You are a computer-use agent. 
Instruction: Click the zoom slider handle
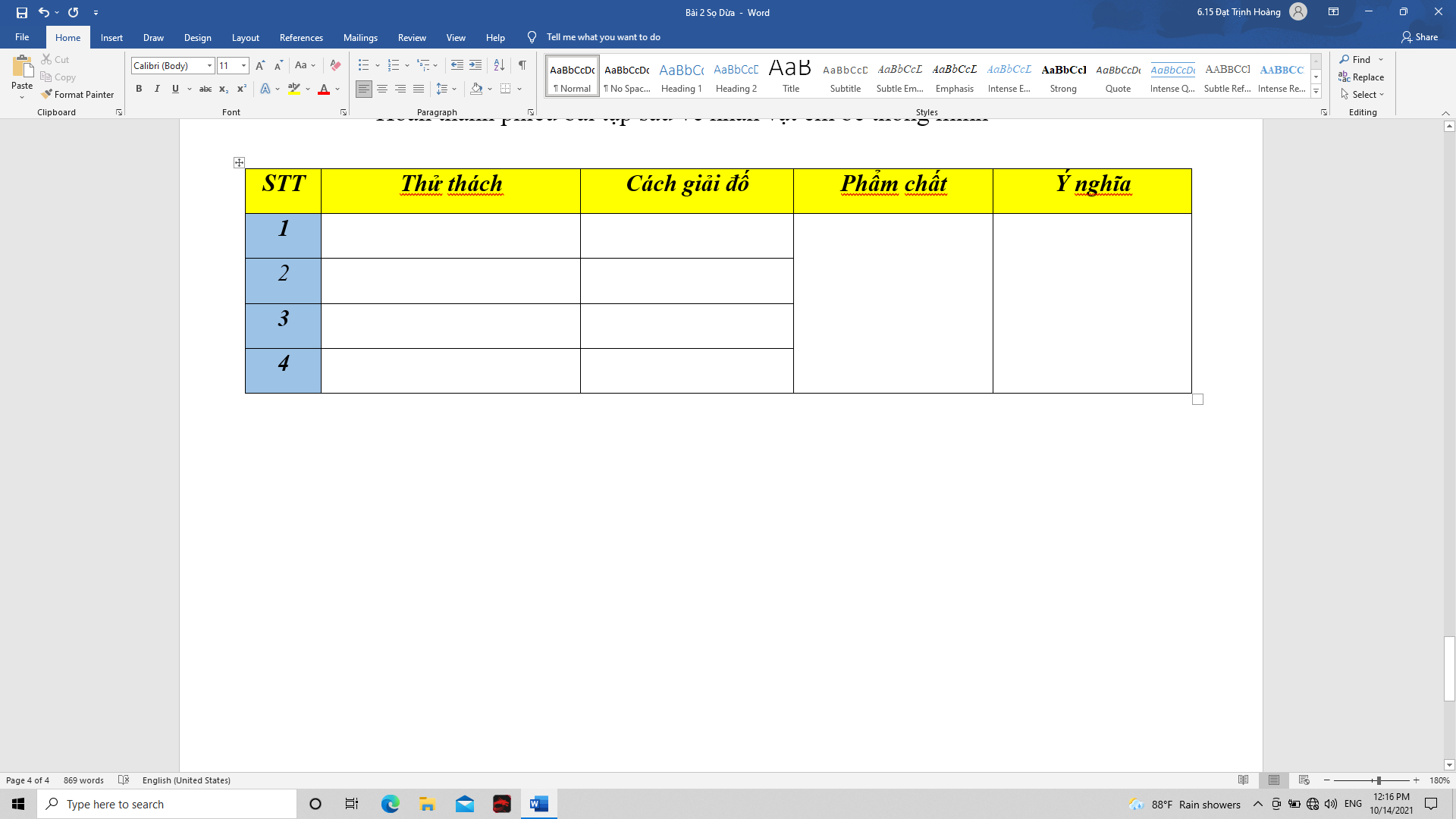click(x=1379, y=780)
